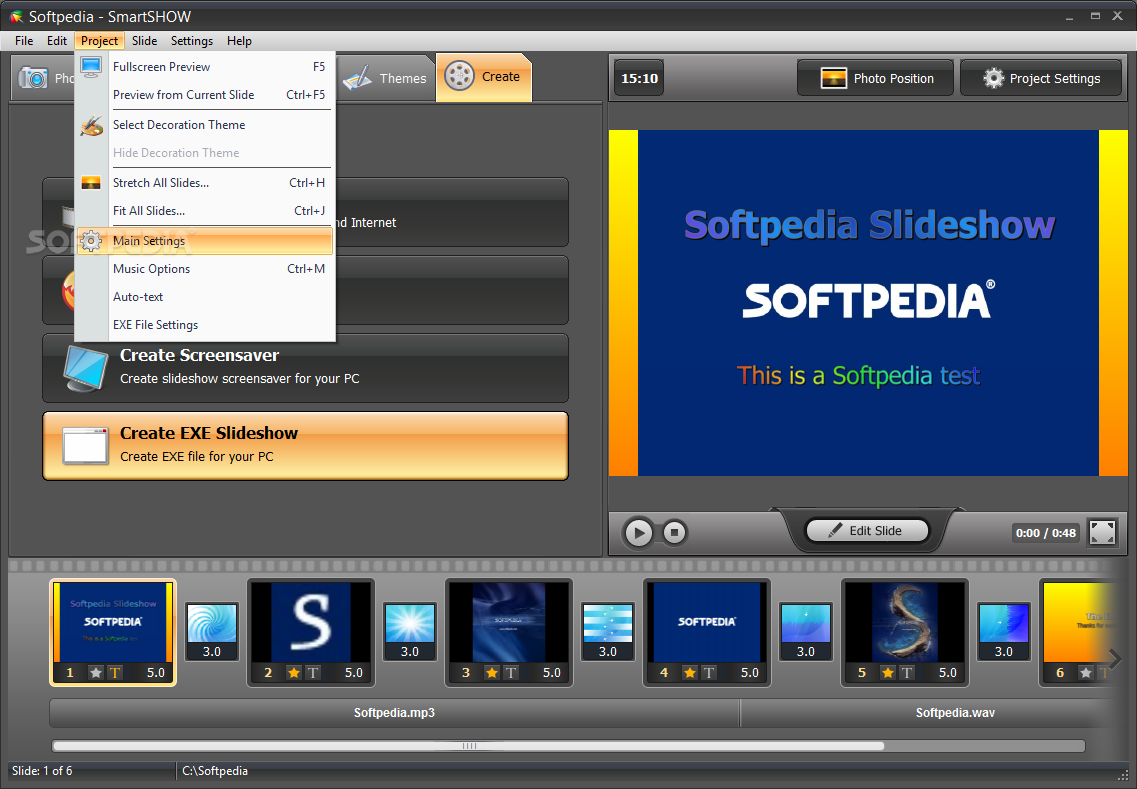Click the camera icon on Photos tab
1137x789 pixels.
[33, 78]
